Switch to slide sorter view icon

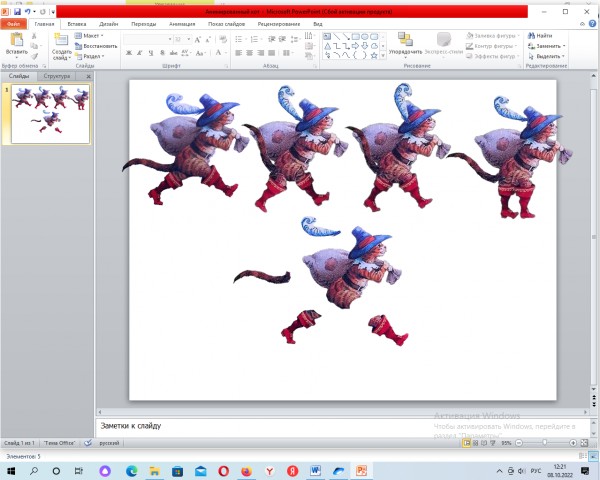[x=475, y=443]
